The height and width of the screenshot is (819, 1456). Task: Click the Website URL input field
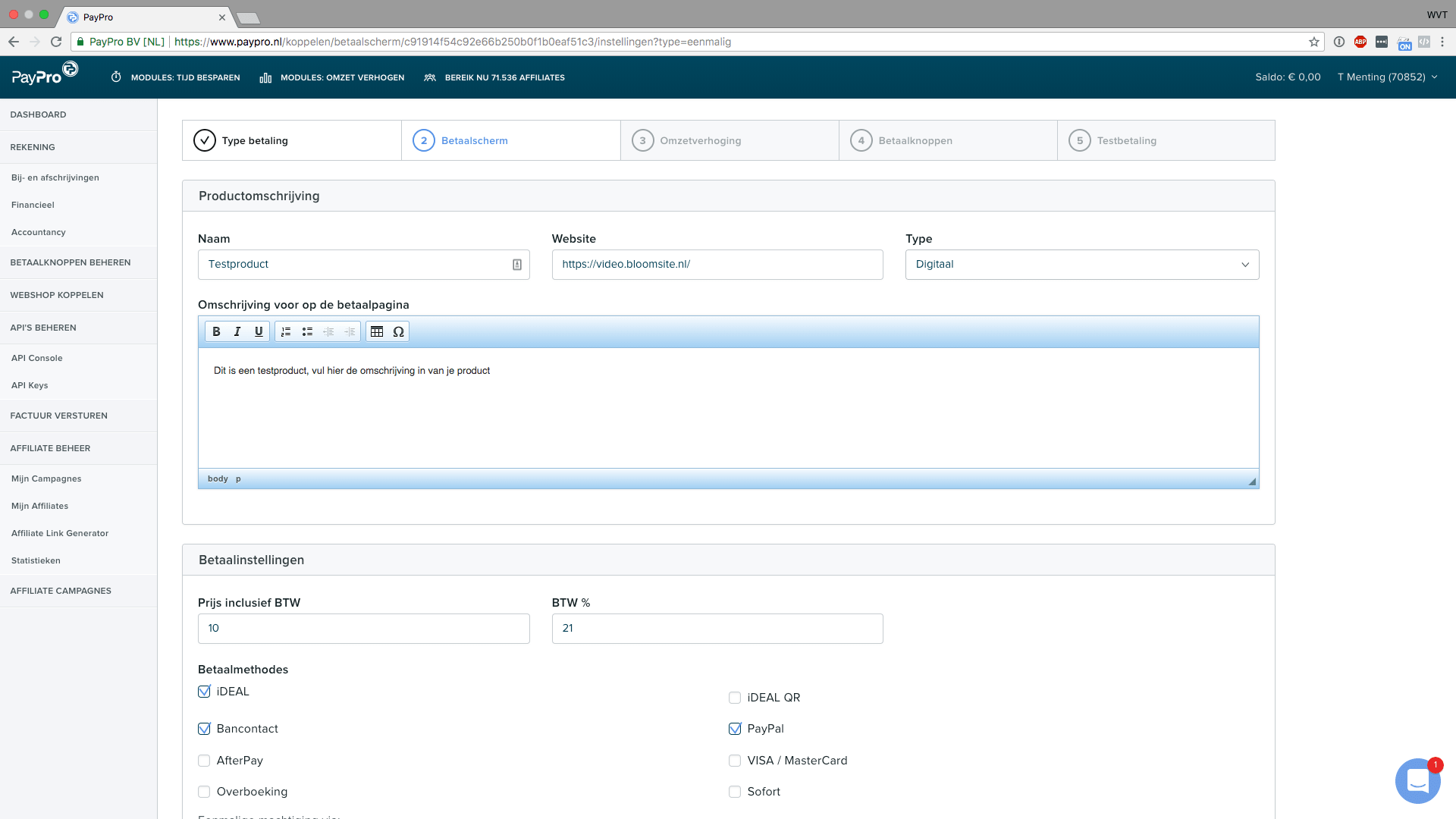tap(717, 265)
